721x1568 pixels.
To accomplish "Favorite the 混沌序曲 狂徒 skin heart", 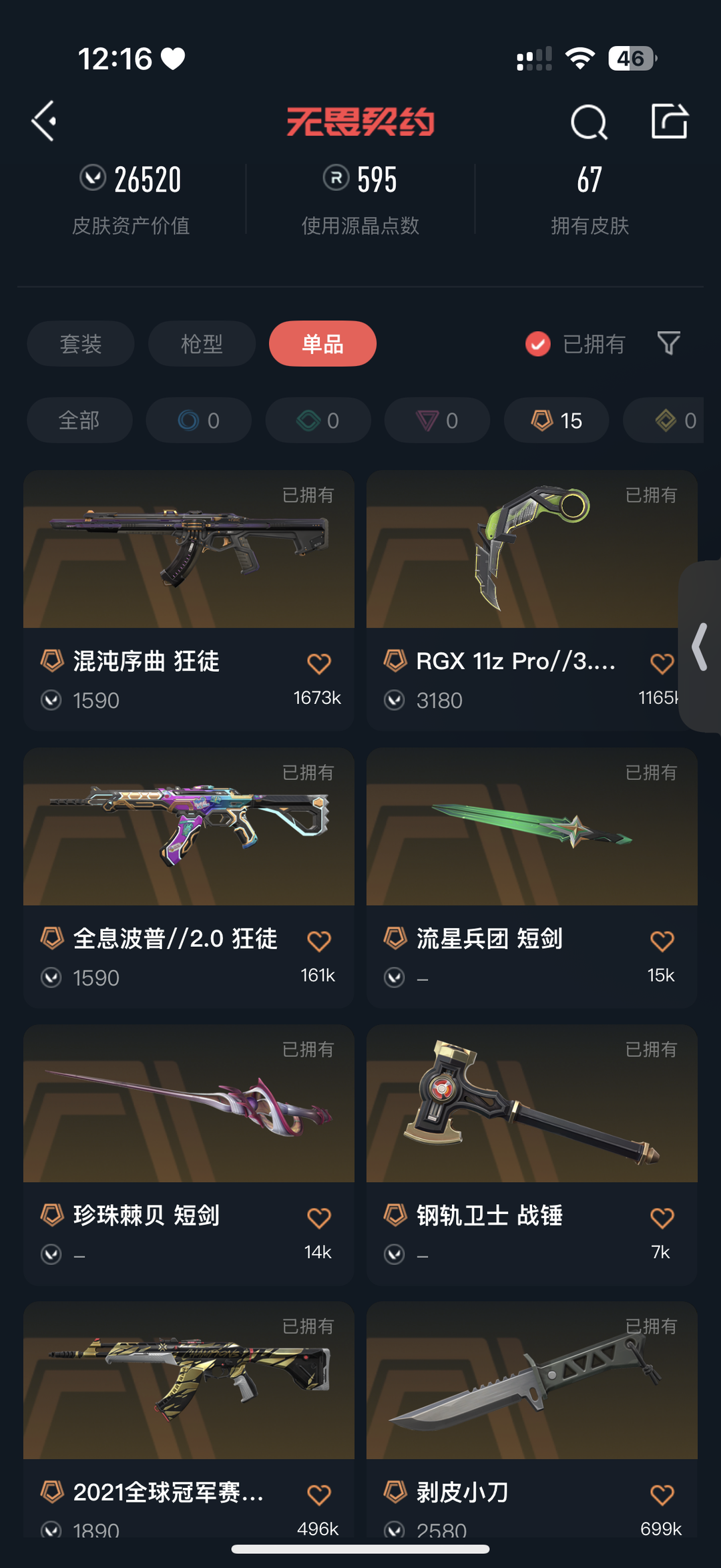I will click(x=319, y=663).
